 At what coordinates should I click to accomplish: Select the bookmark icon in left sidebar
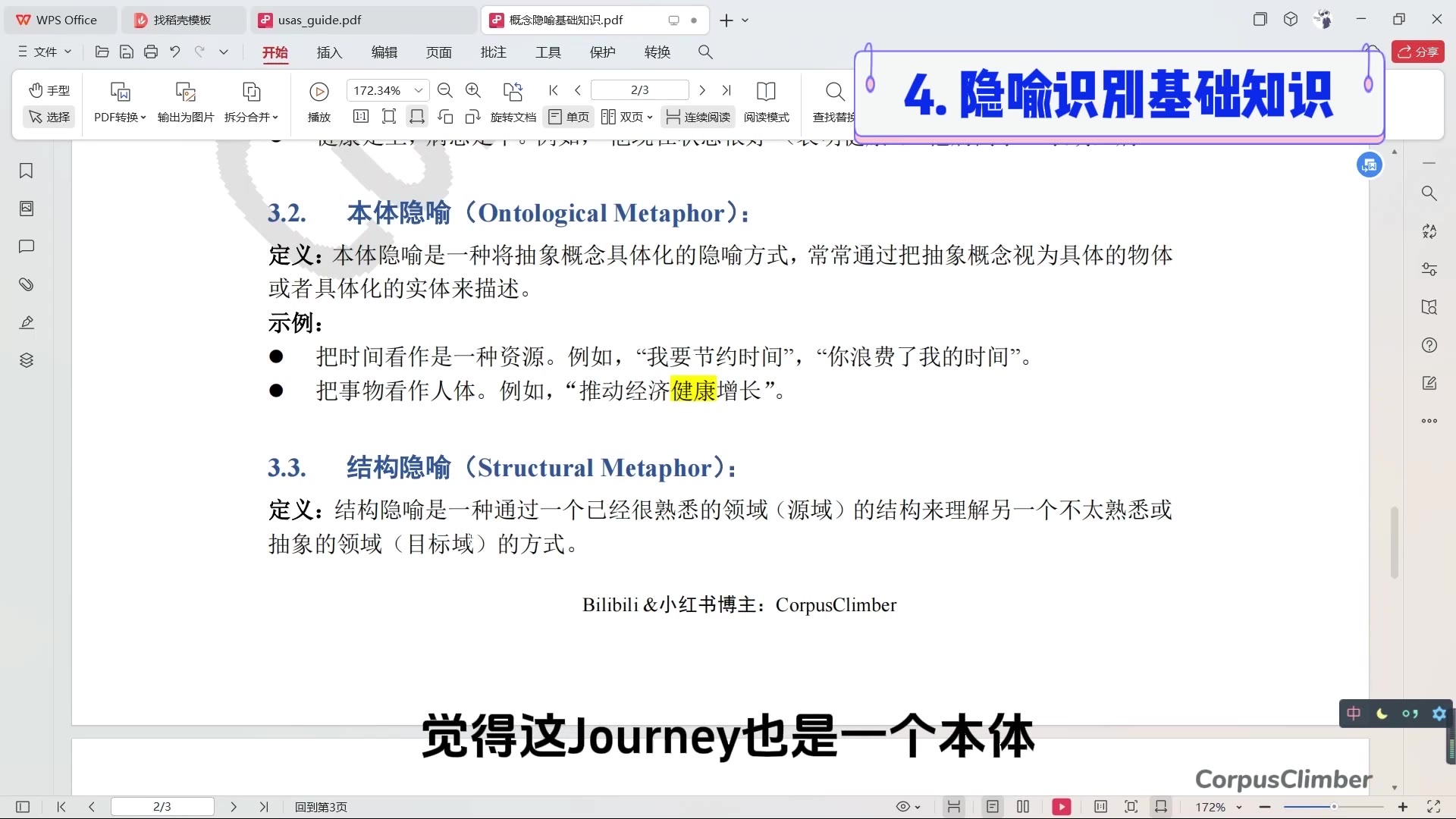click(27, 171)
